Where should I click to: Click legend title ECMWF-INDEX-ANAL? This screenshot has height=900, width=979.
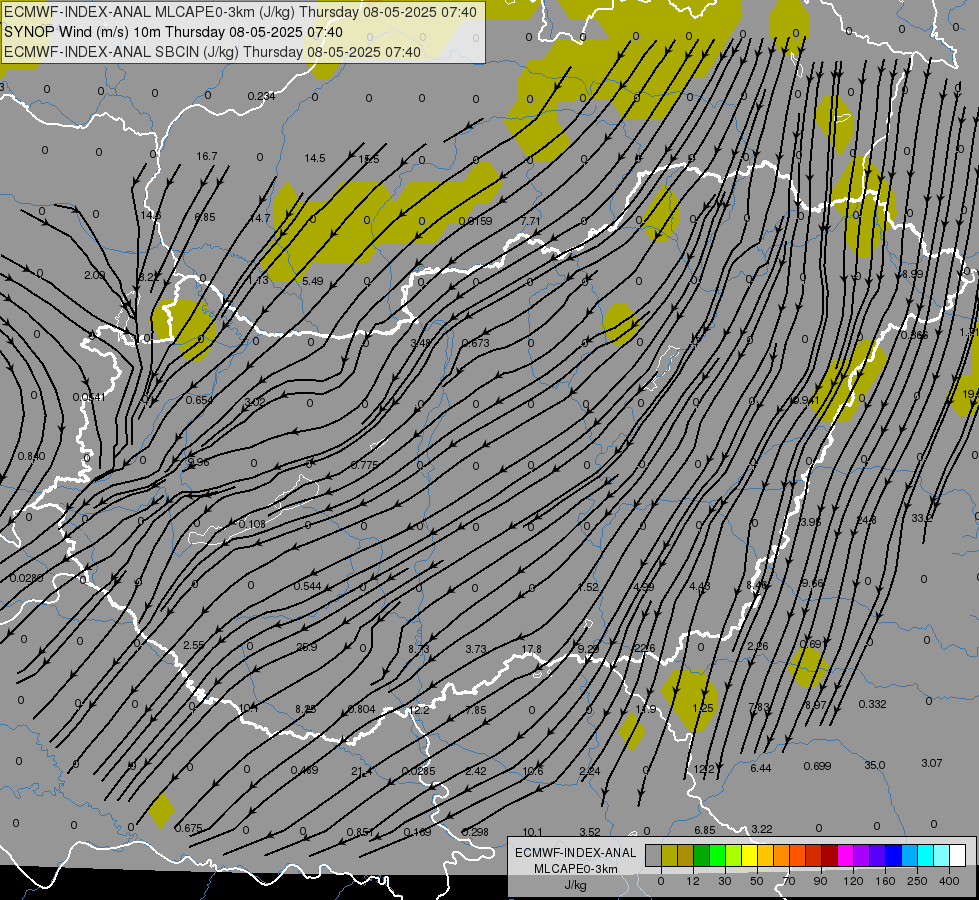575,853
